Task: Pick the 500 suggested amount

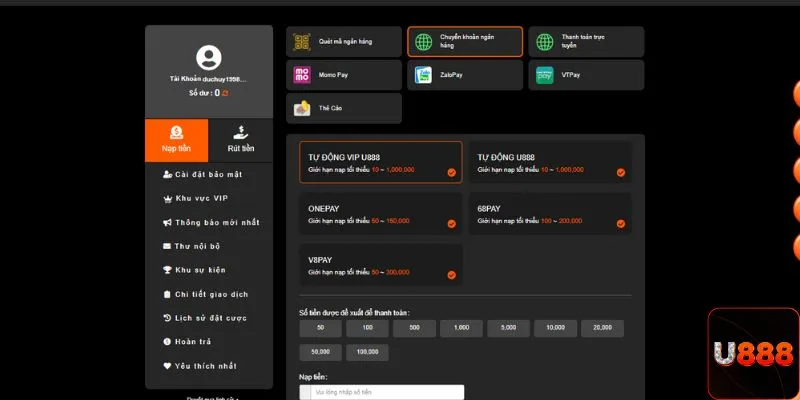Action: pyautogui.click(x=414, y=328)
